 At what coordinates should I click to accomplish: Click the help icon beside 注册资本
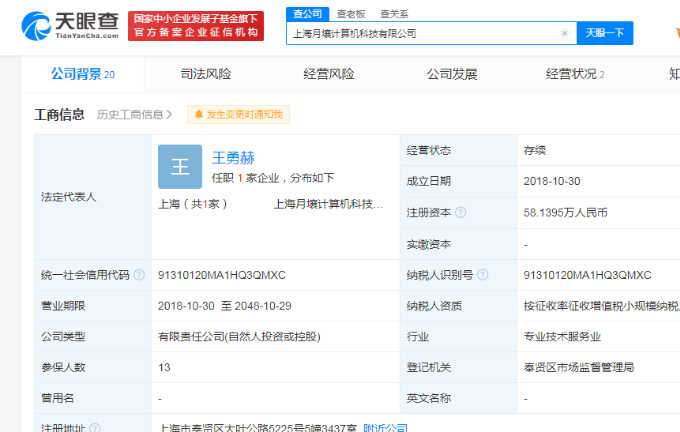pyautogui.click(x=461, y=213)
